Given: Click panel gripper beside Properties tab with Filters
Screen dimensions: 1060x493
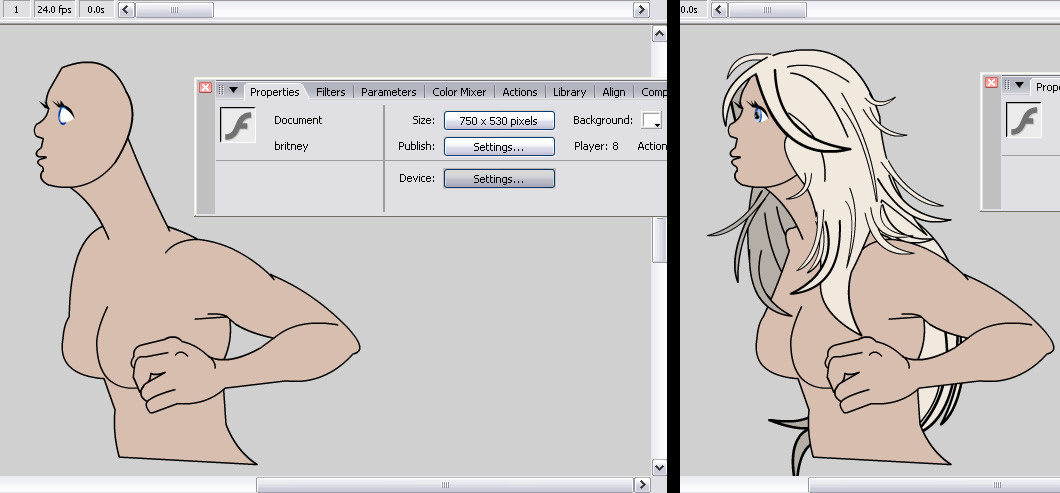Looking at the screenshot, I should click(x=221, y=89).
